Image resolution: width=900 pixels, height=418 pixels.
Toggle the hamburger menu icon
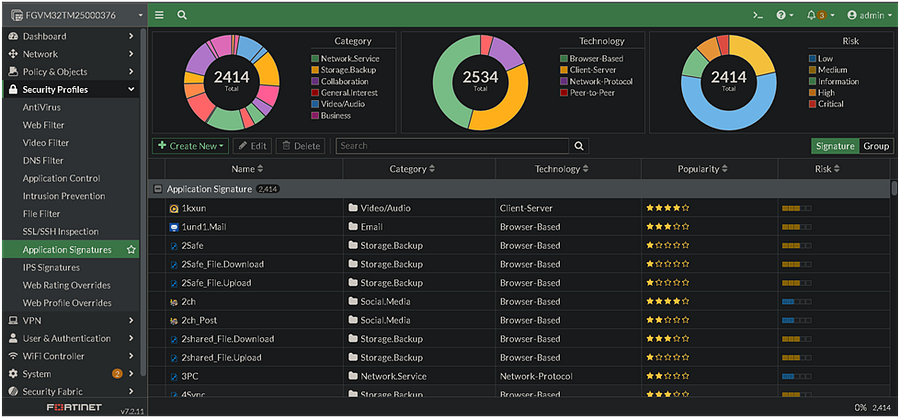pyautogui.click(x=160, y=16)
